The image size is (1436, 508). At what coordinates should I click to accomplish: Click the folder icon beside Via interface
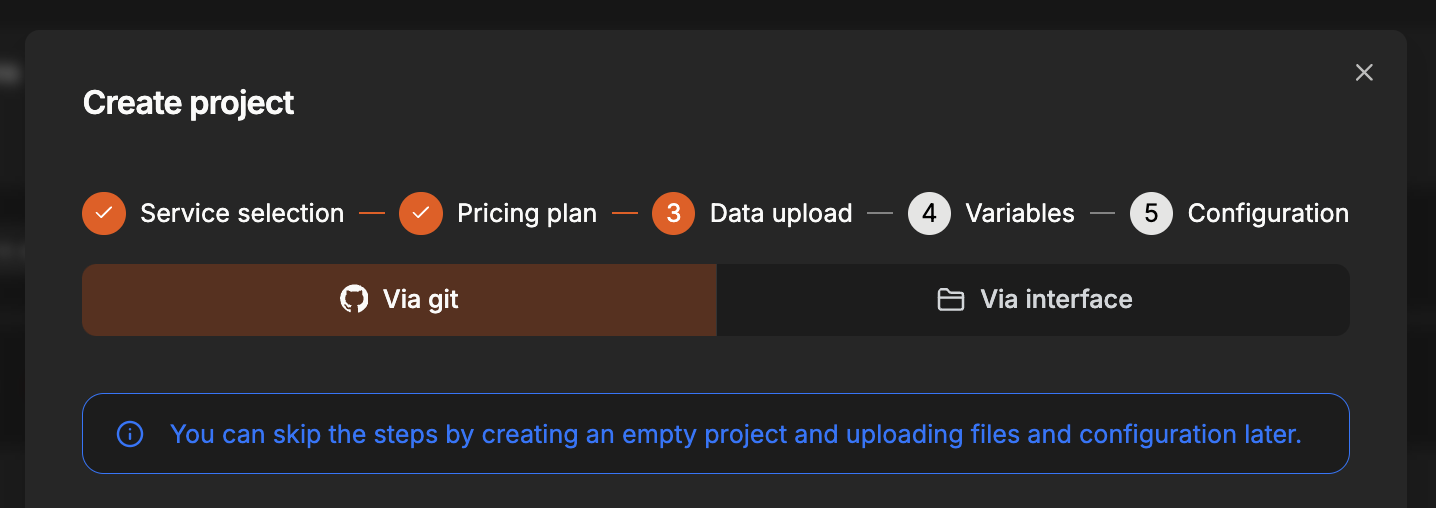pos(950,299)
